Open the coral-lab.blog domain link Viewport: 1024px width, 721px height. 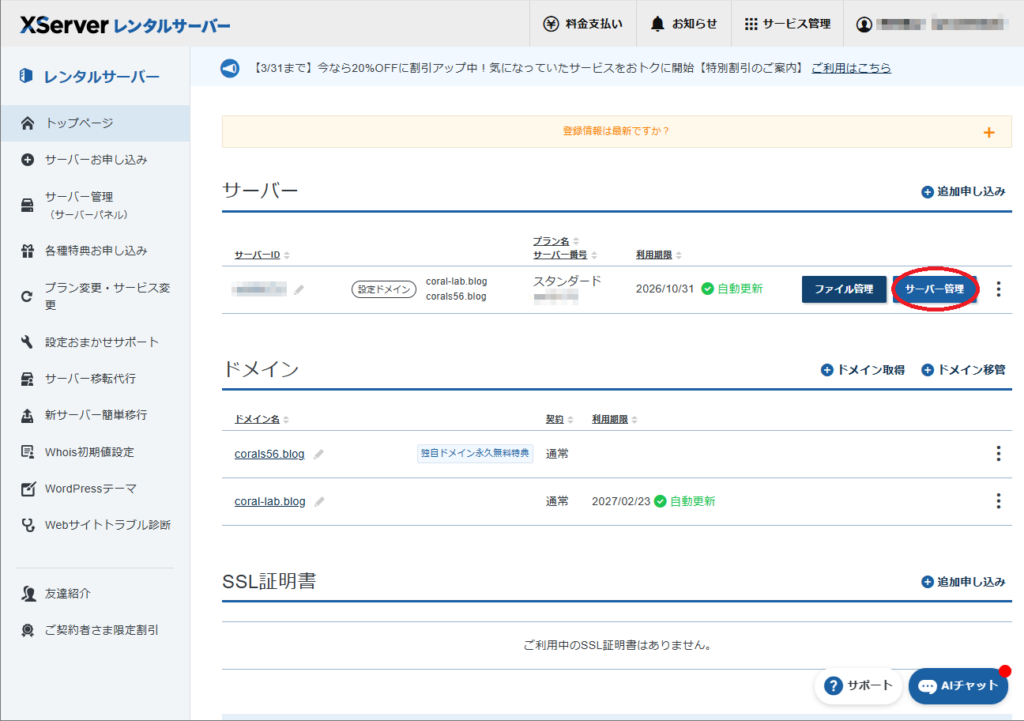[x=270, y=501]
